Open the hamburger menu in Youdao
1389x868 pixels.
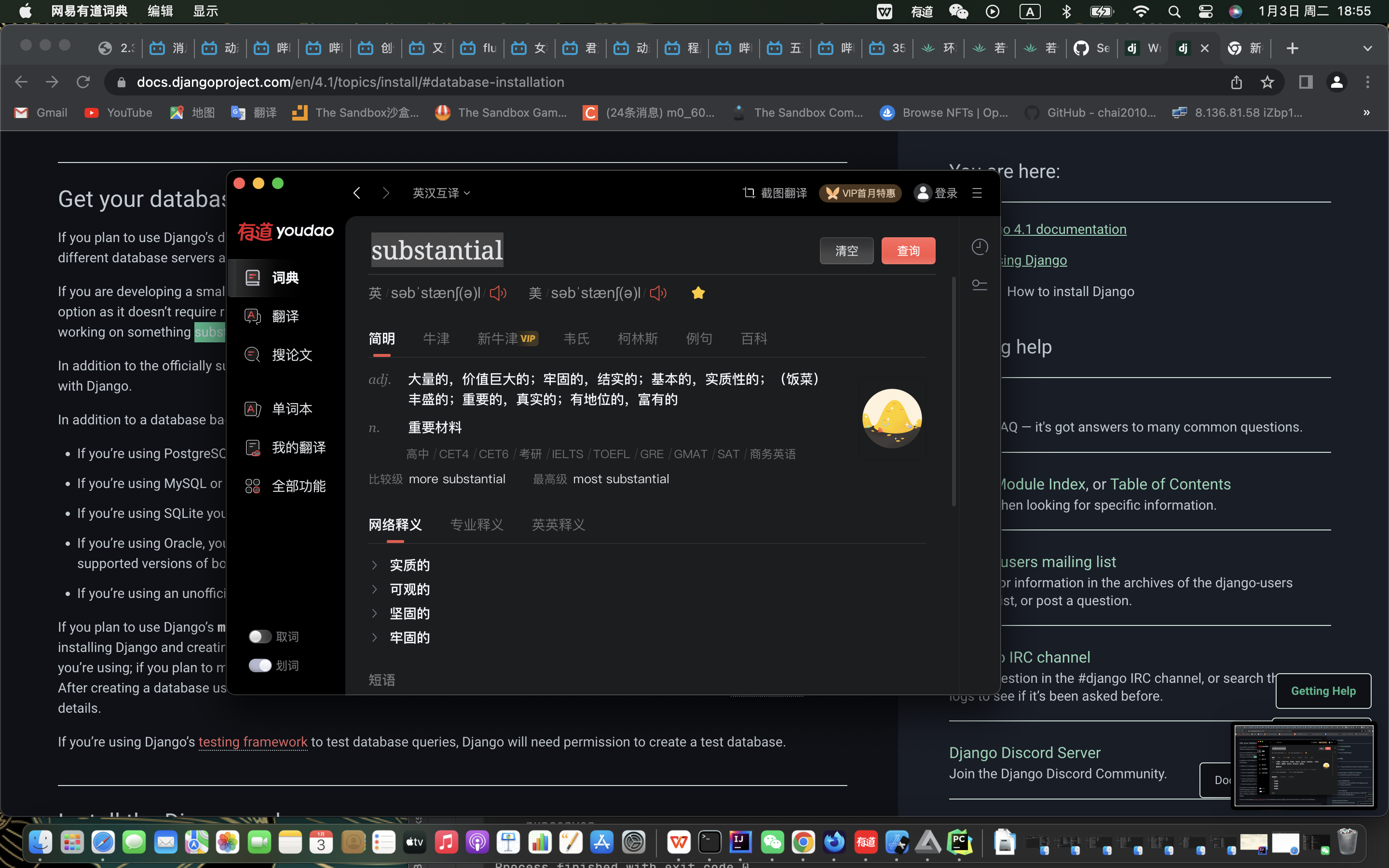(x=977, y=193)
